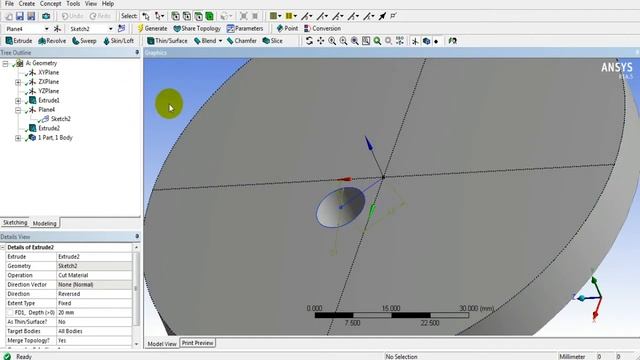Click the New Plane icon next to Plane4
Image resolution: width=640 pixels, height=360 pixels.
point(57,29)
